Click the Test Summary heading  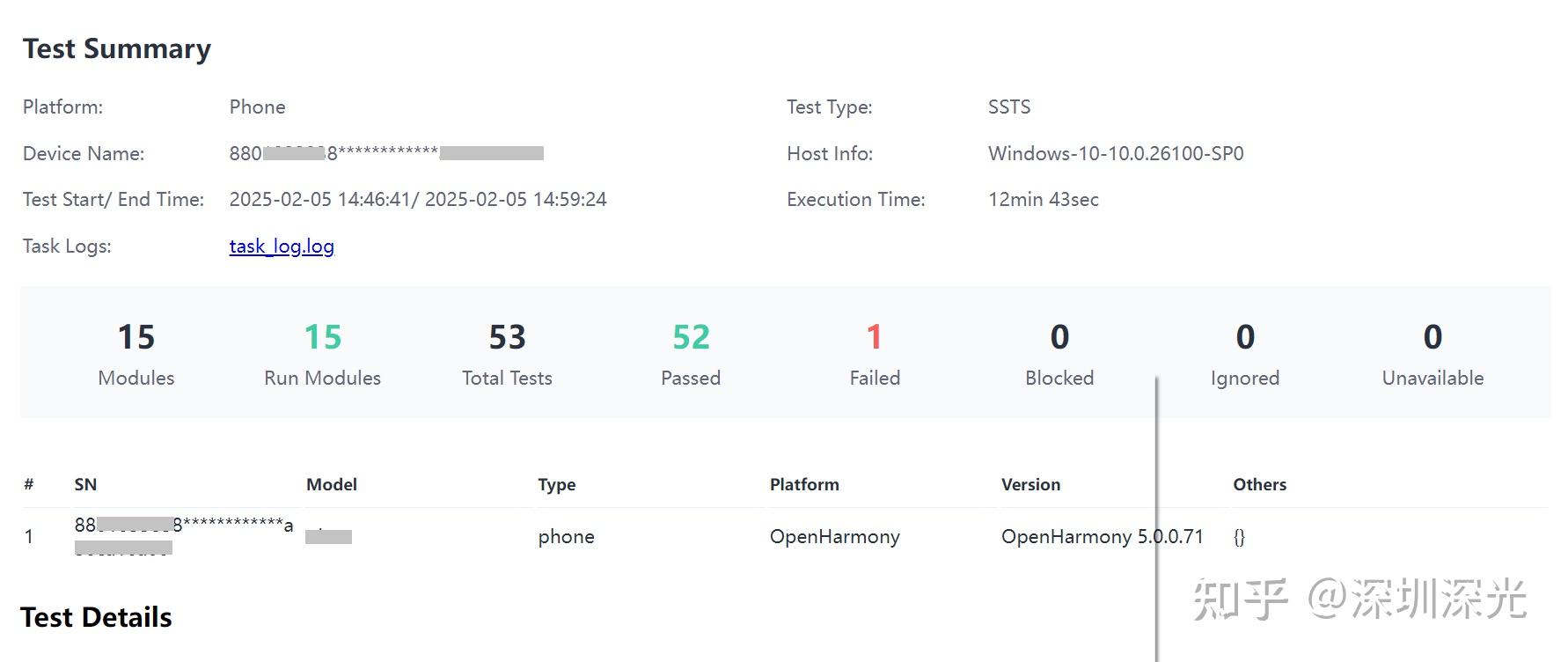pyautogui.click(x=117, y=49)
